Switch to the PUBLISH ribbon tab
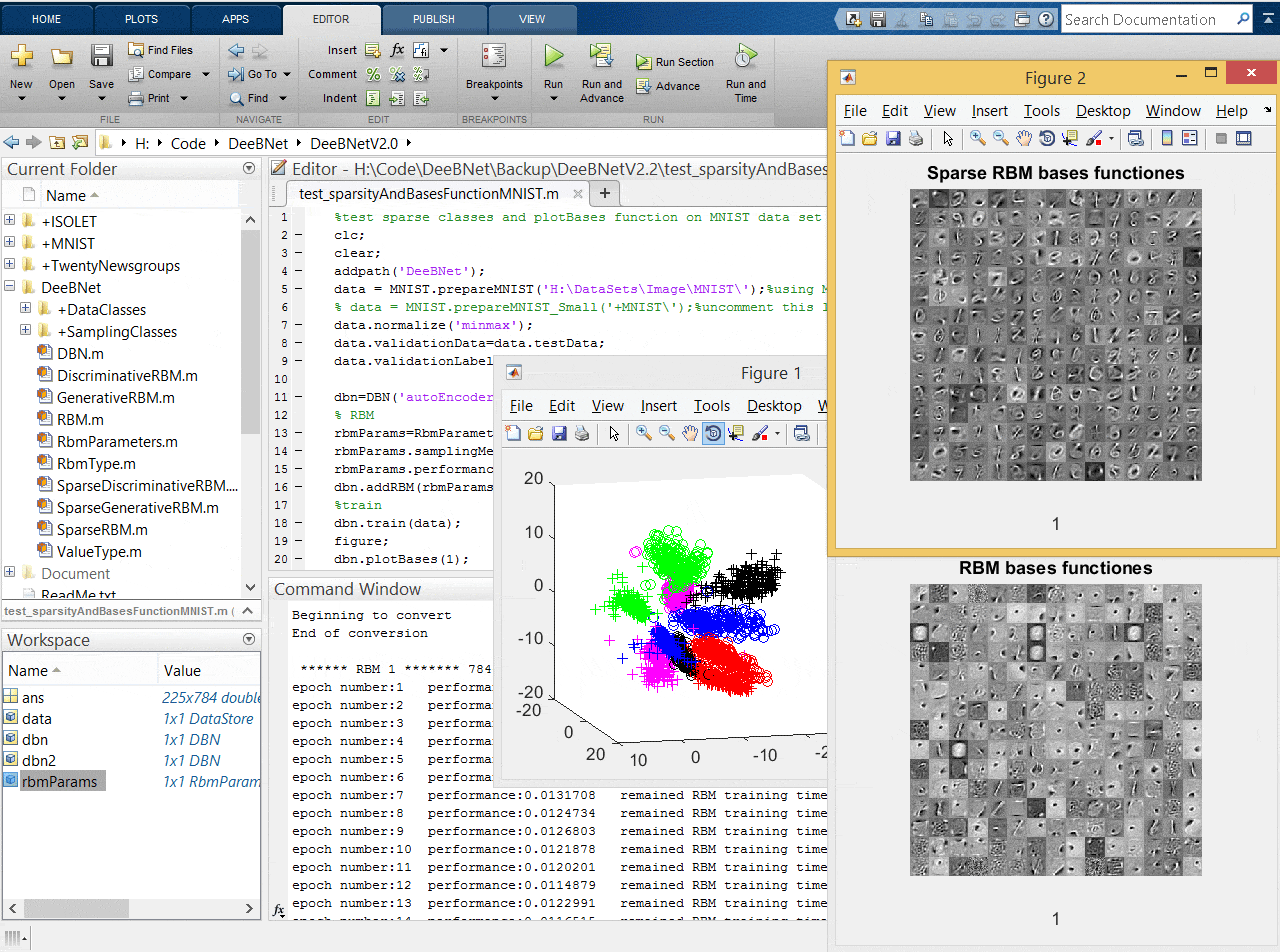The height and width of the screenshot is (952, 1280). [x=433, y=19]
